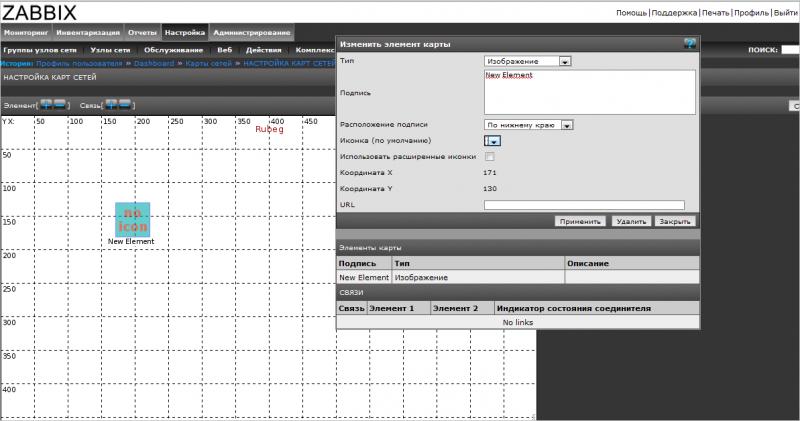The image size is (800, 421).
Task: Click into the Подпись text area
Action: (589, 92)
